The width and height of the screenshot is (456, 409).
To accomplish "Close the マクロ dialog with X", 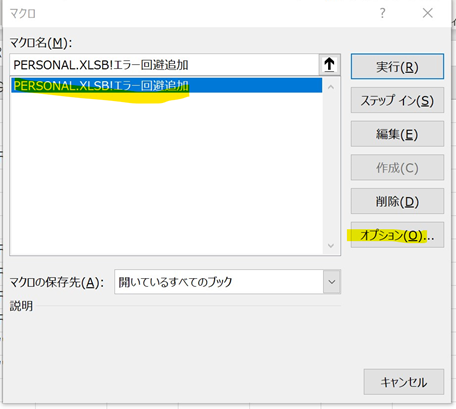I will click(427, 13).
